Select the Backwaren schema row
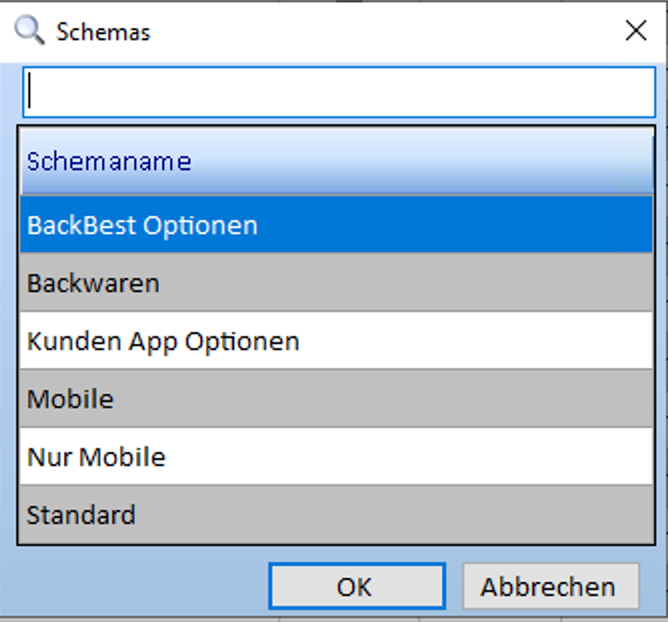The width and height of the screenshot is (668, 622). click(337, 283)
